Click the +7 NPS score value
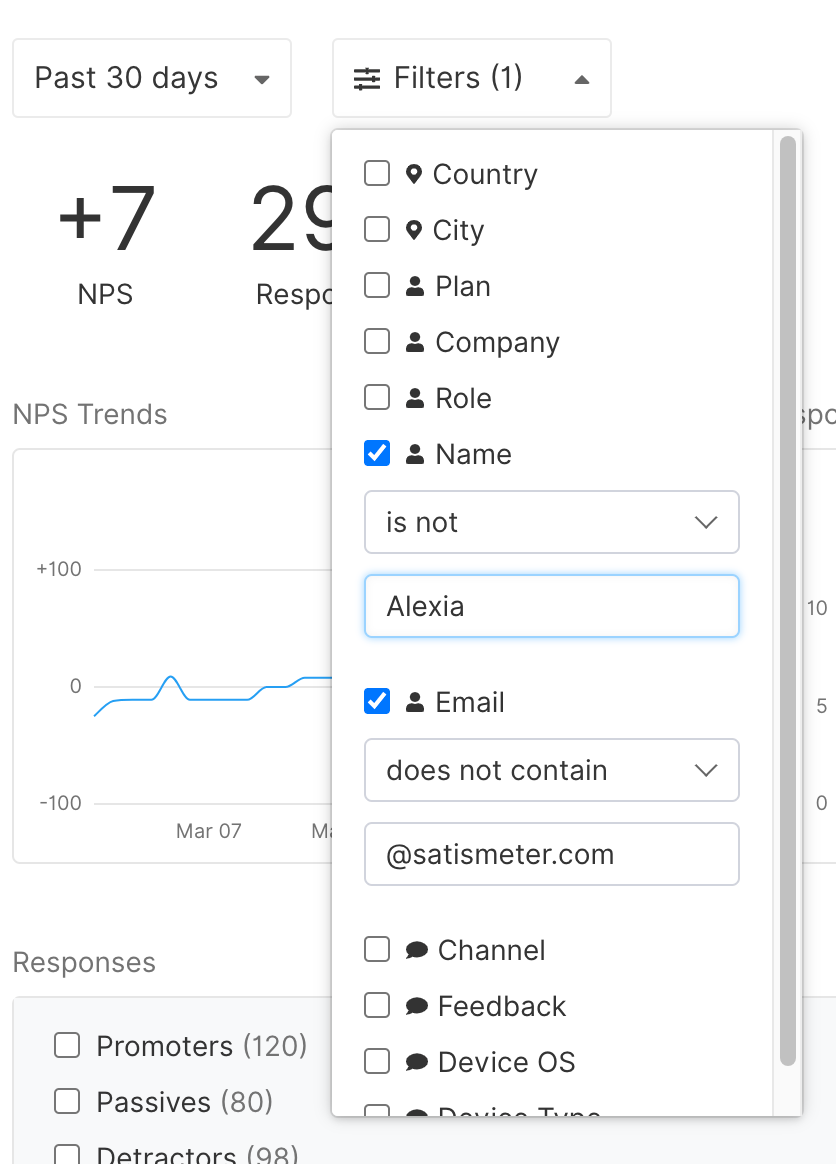This screenshot has height=1164, width=836. pos(107,218)
